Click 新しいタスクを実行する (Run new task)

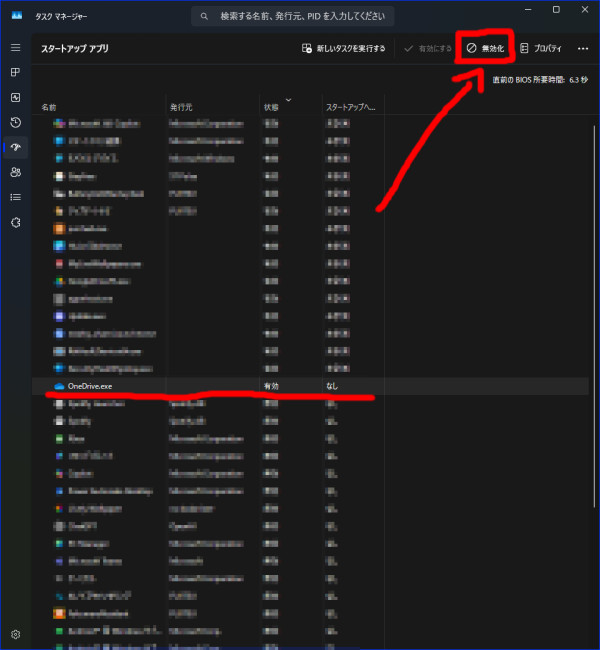point(343,48)
